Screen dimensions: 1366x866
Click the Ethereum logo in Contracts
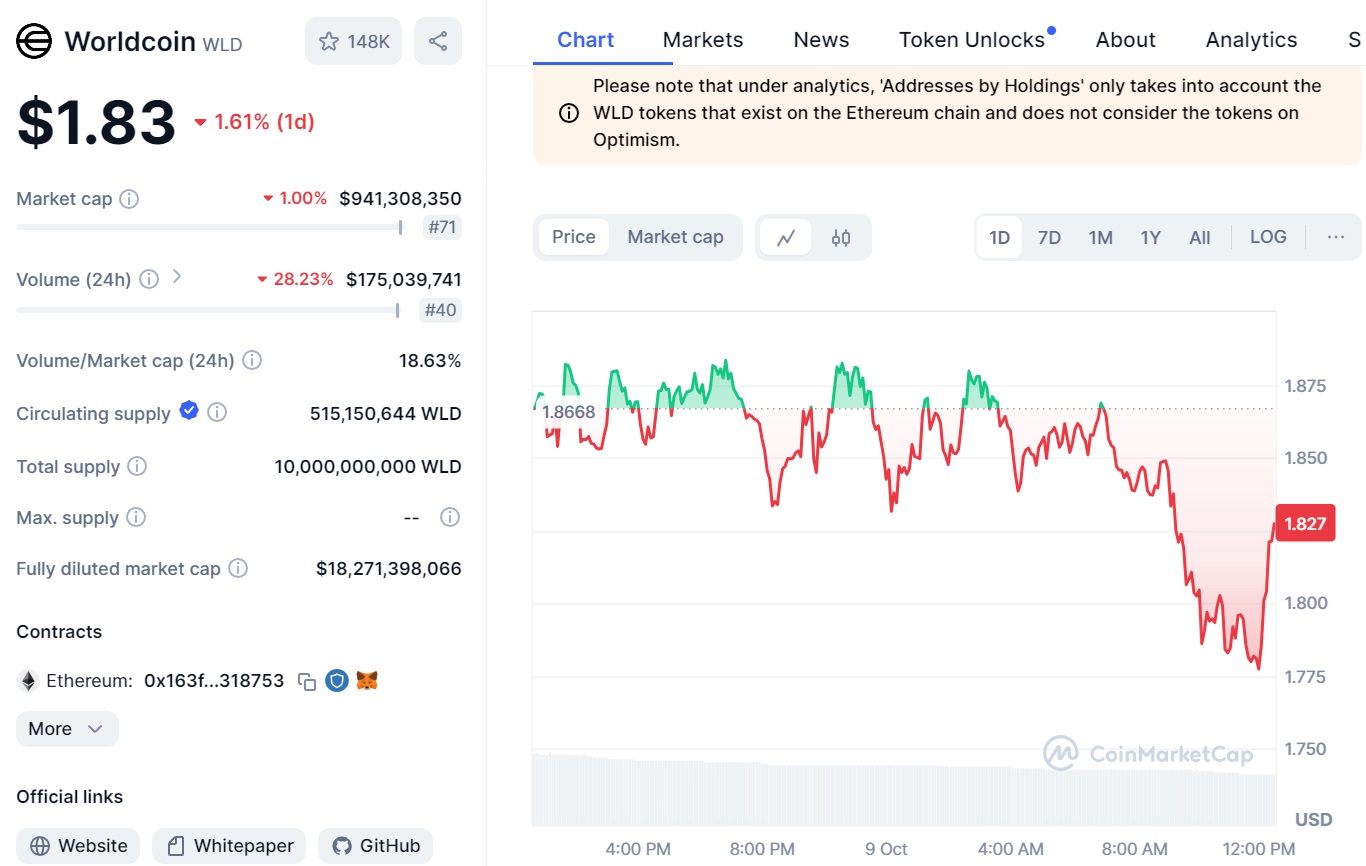28,681
